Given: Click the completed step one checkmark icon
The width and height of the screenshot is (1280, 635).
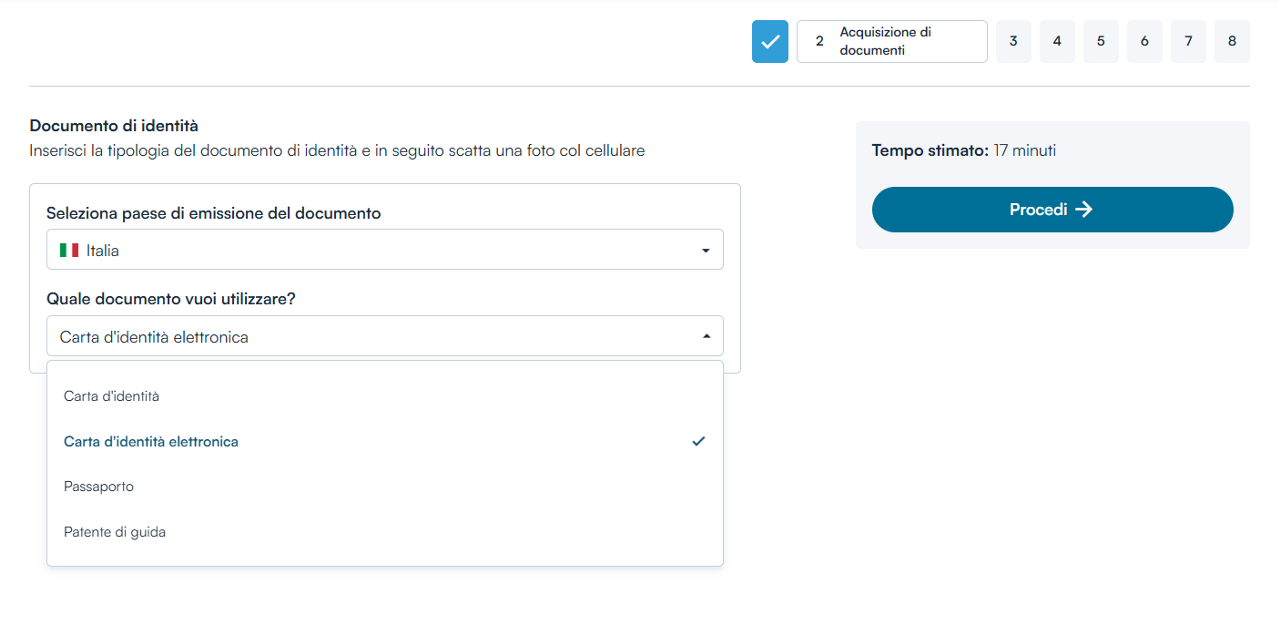Looking at the screenshot, I should 770,42.
